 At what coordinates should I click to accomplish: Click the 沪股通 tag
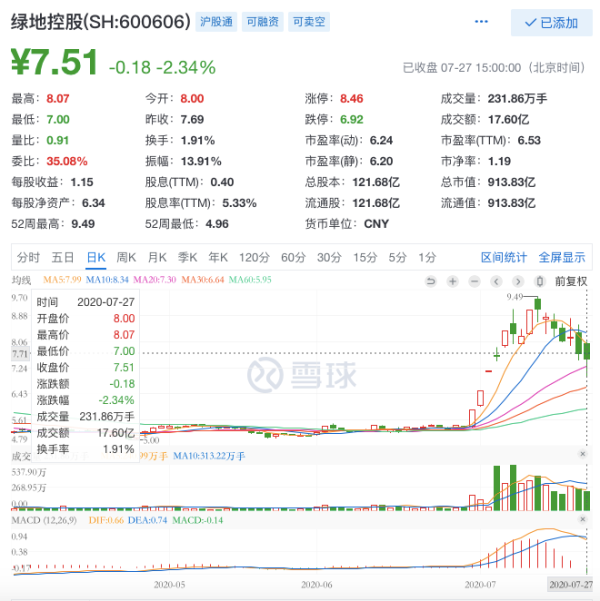pyautogui.click(x=216, y=22)
